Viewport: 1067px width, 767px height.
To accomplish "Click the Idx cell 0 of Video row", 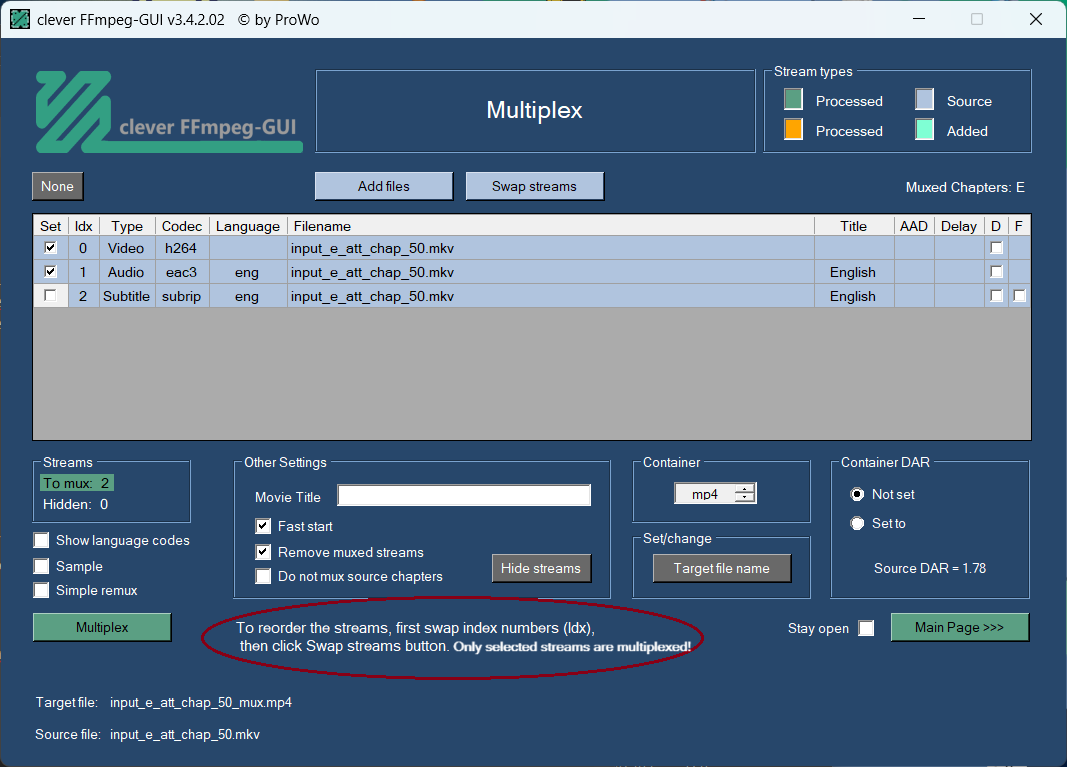I will pyautogui.click(x=83, y=248).
